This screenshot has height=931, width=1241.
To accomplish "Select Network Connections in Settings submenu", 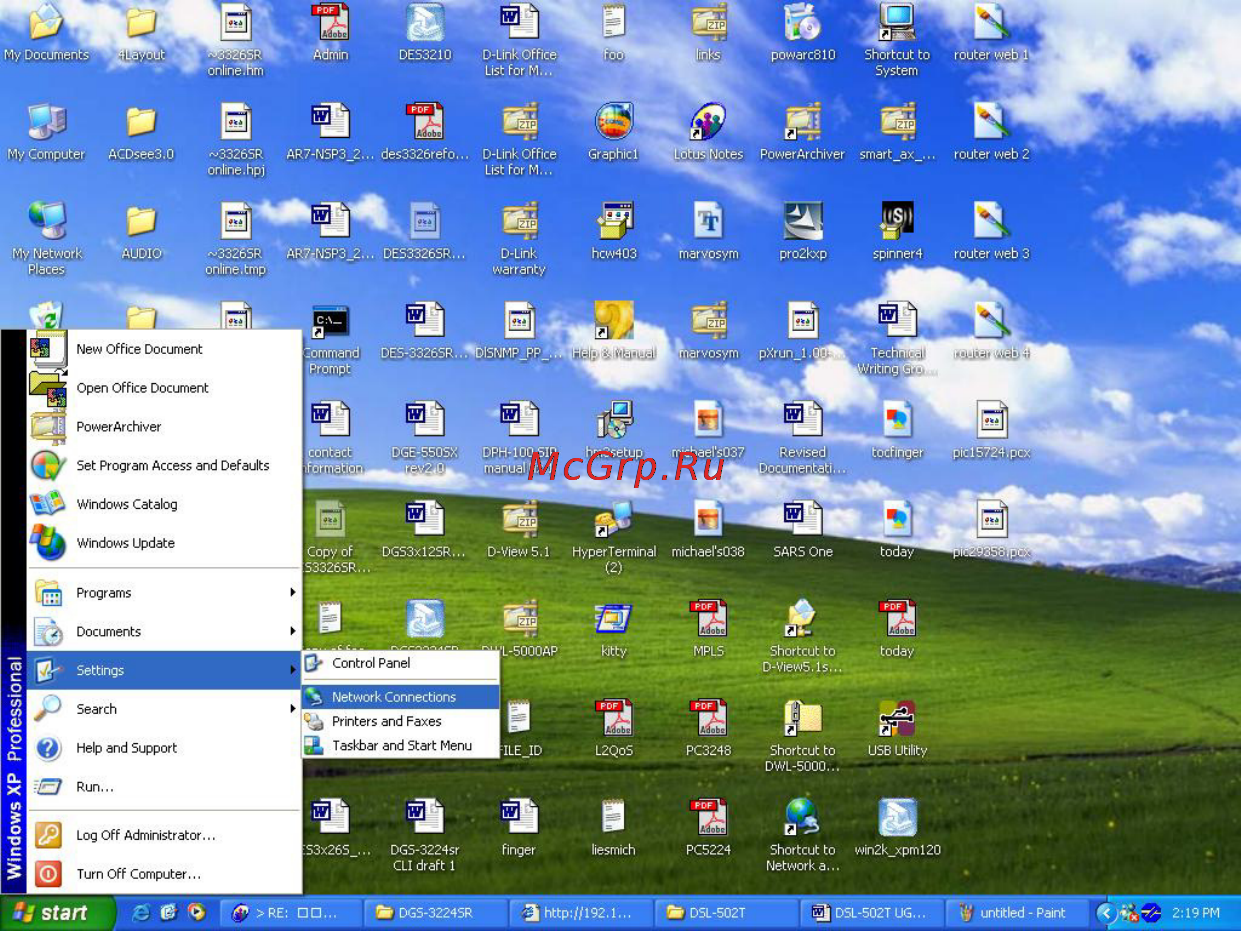I will [400, 697].
